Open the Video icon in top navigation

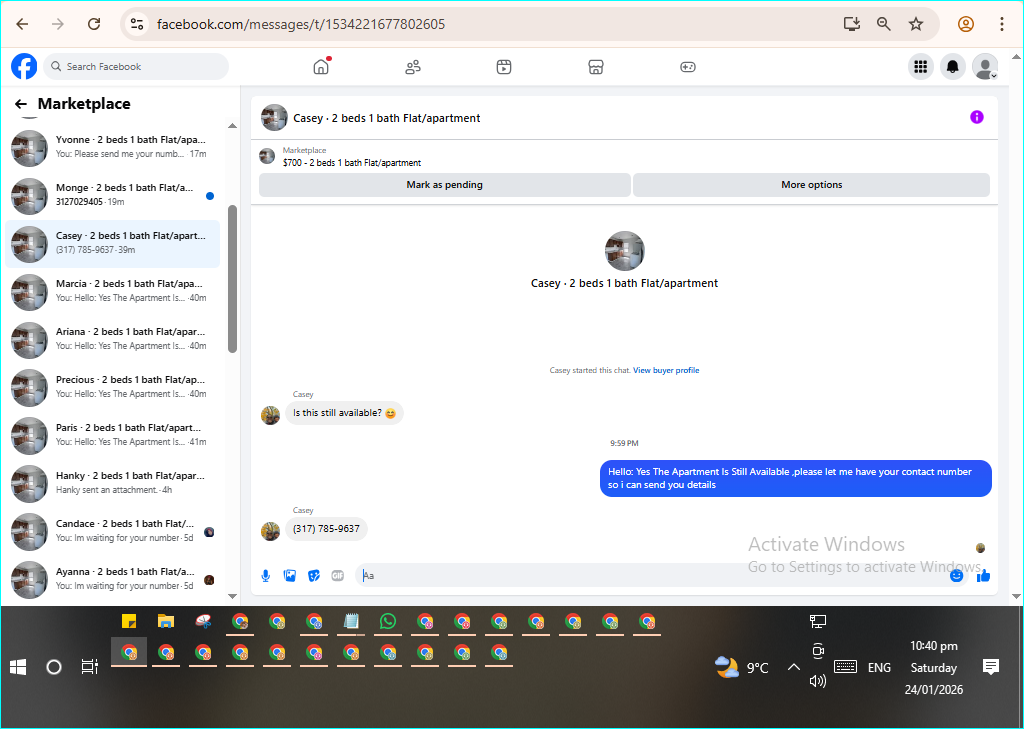(x=504, y=67)
